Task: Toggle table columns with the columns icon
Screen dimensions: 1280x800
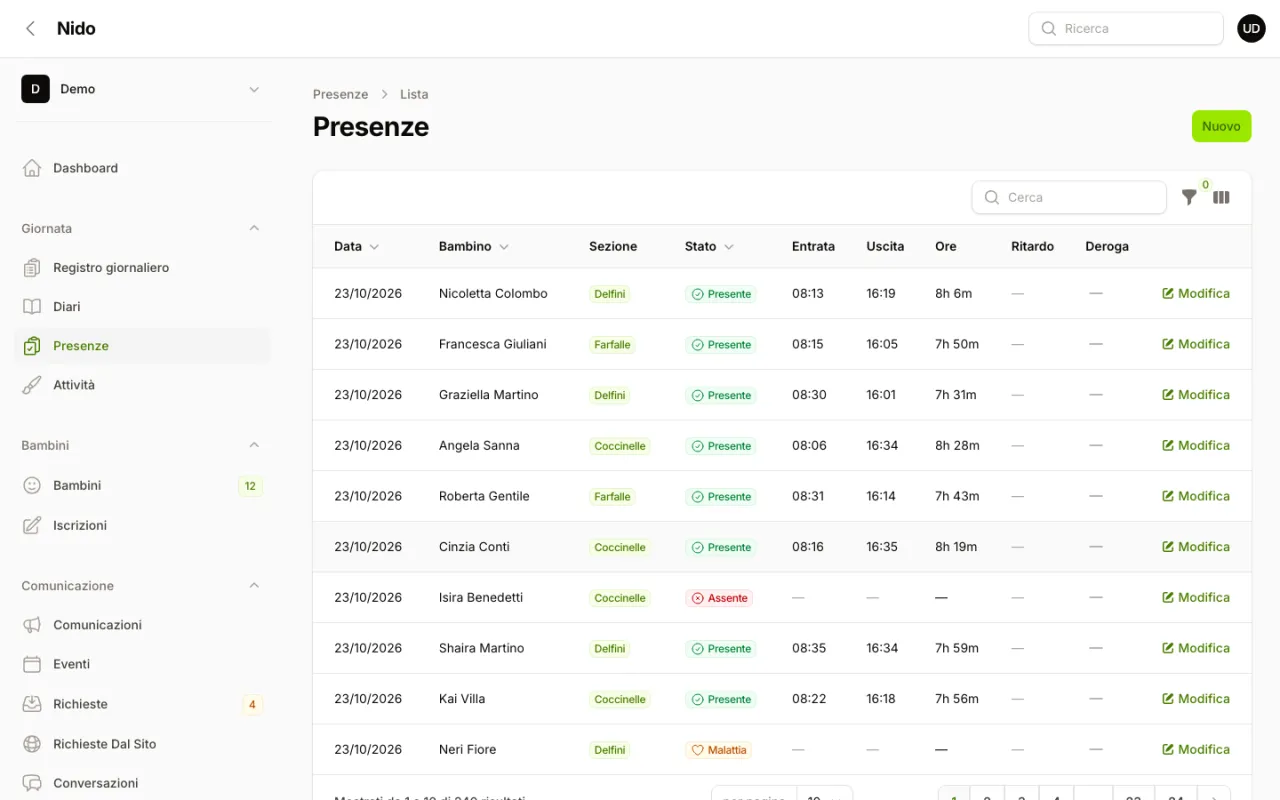Action: point(1221,197)
